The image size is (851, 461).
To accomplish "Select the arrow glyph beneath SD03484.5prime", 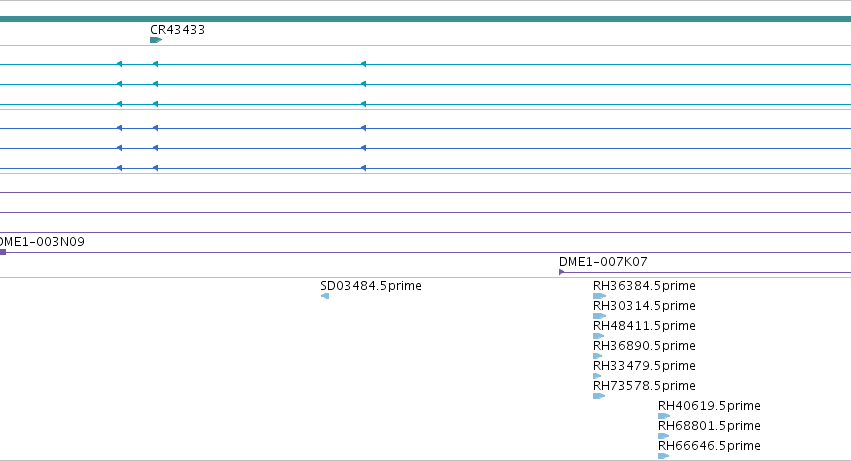I will pyautogui.click(x=325, y=296).
